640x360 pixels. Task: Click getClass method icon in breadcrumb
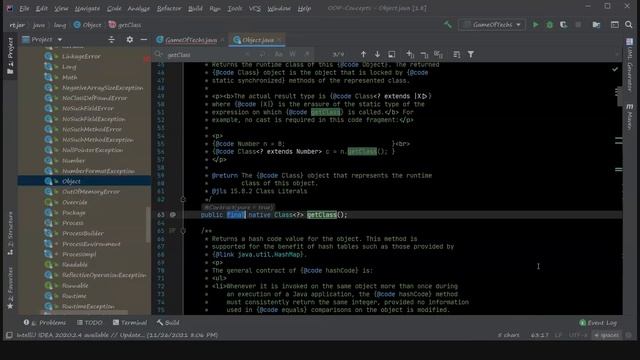(112, 25)
